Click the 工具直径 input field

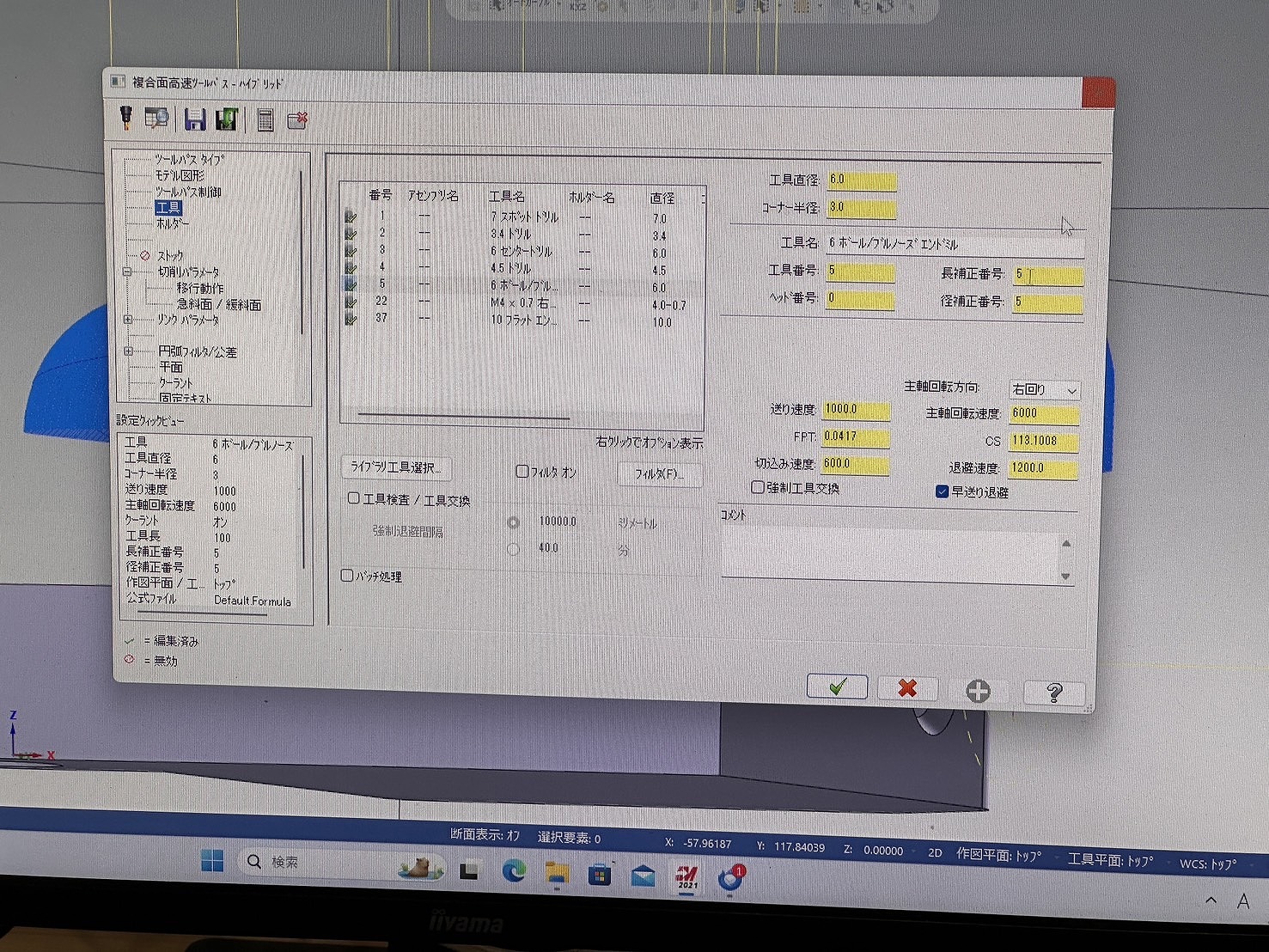861,180
